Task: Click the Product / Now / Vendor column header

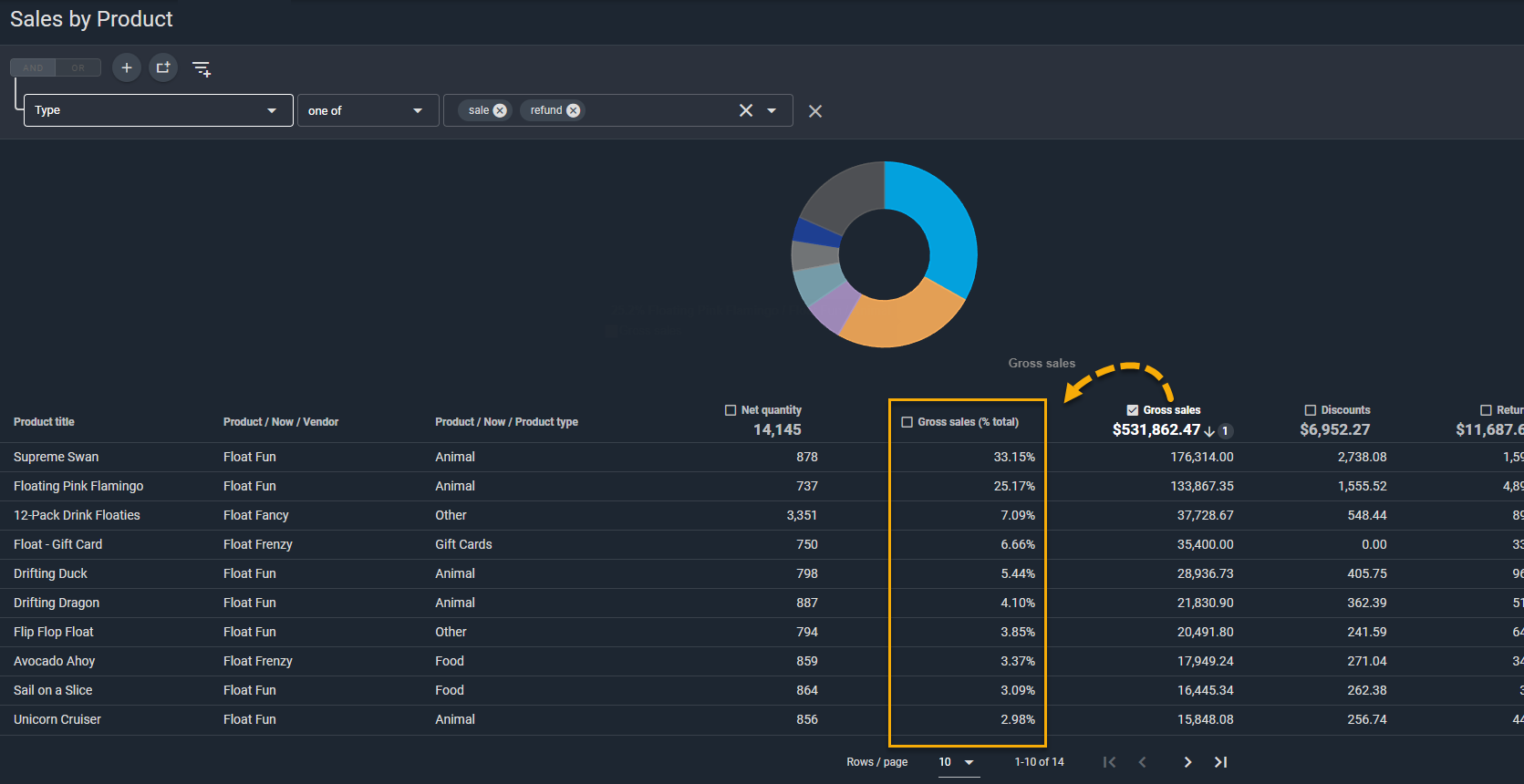Action: [281, 422]
